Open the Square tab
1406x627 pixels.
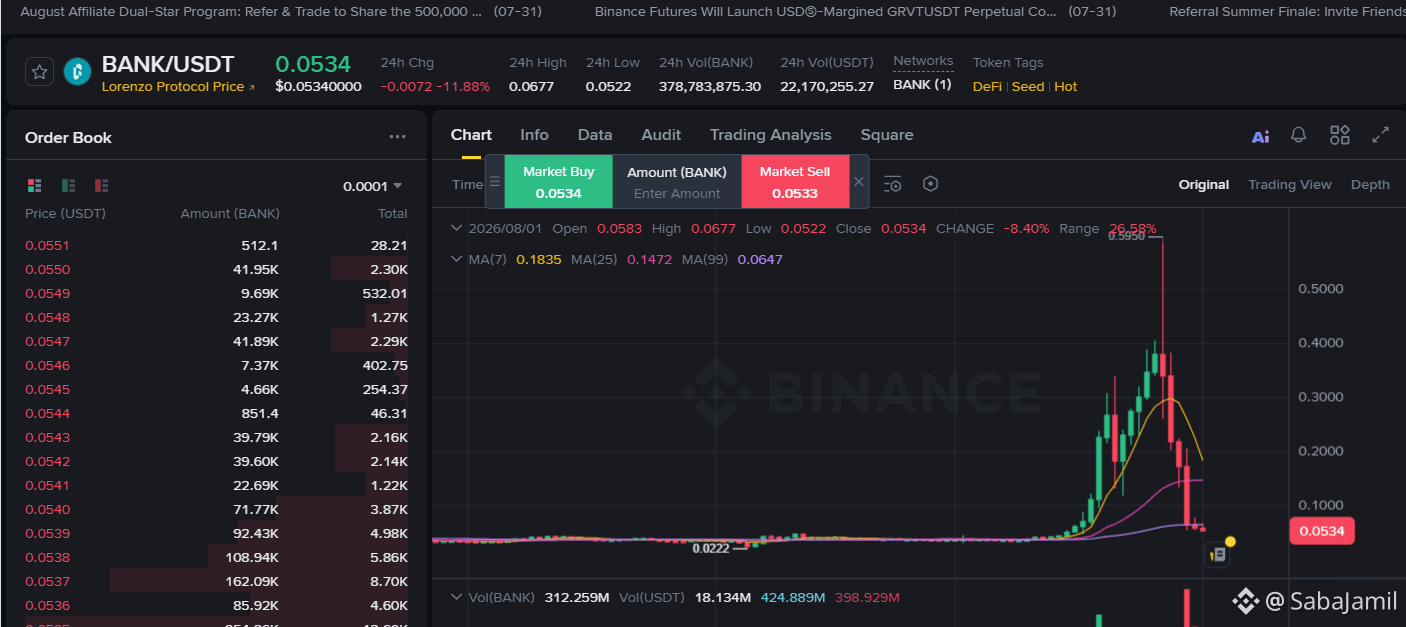(887, 135)
